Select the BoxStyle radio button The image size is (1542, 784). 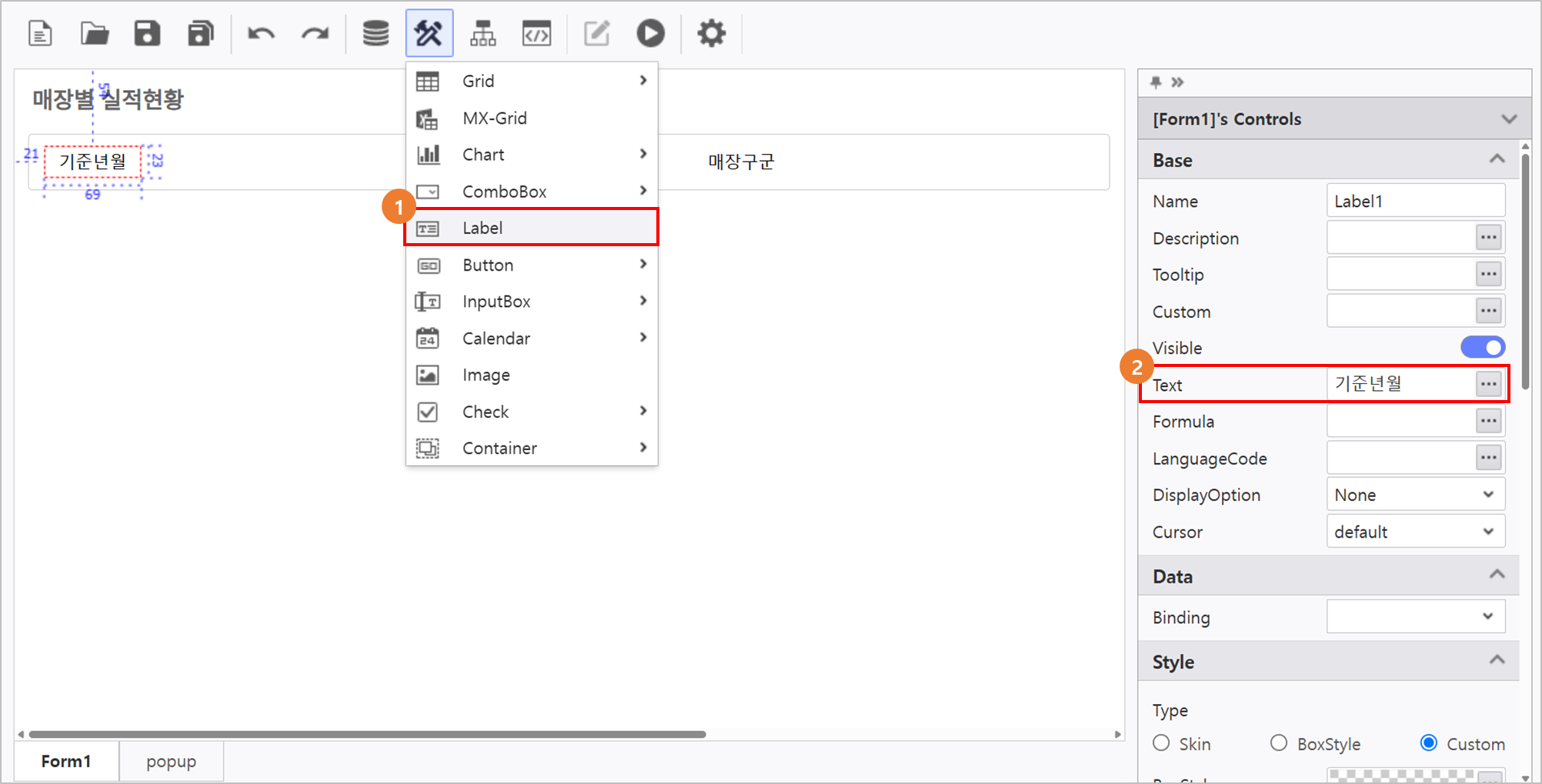click(x=1278, y=743)
